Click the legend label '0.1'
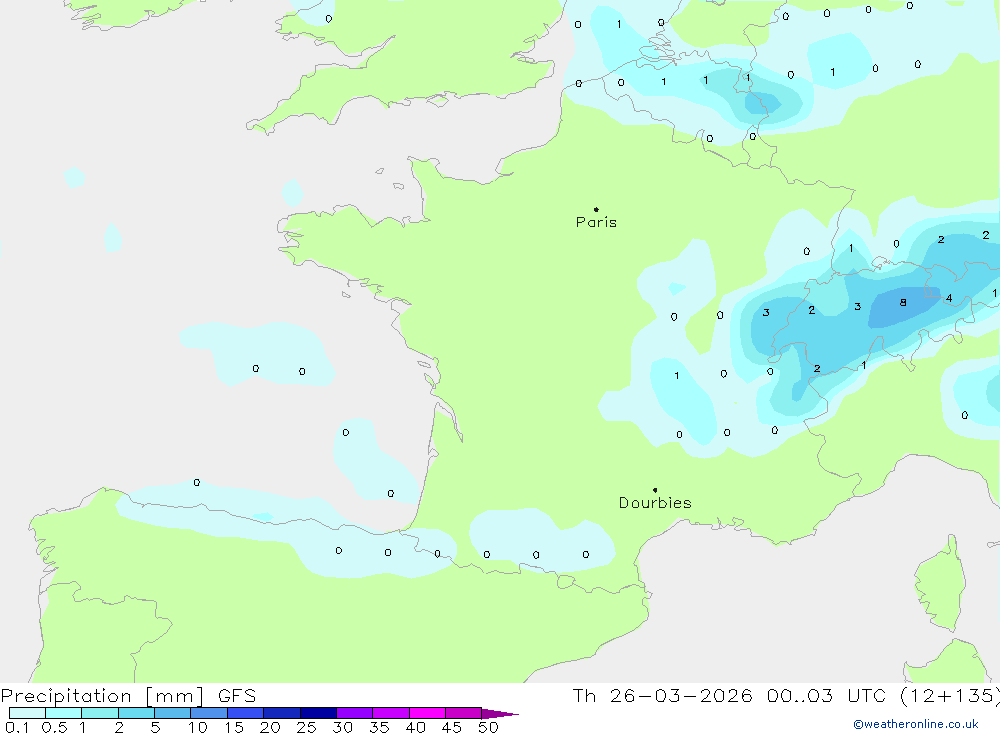This screenshot has height=733, width=1000. point(17,727)
